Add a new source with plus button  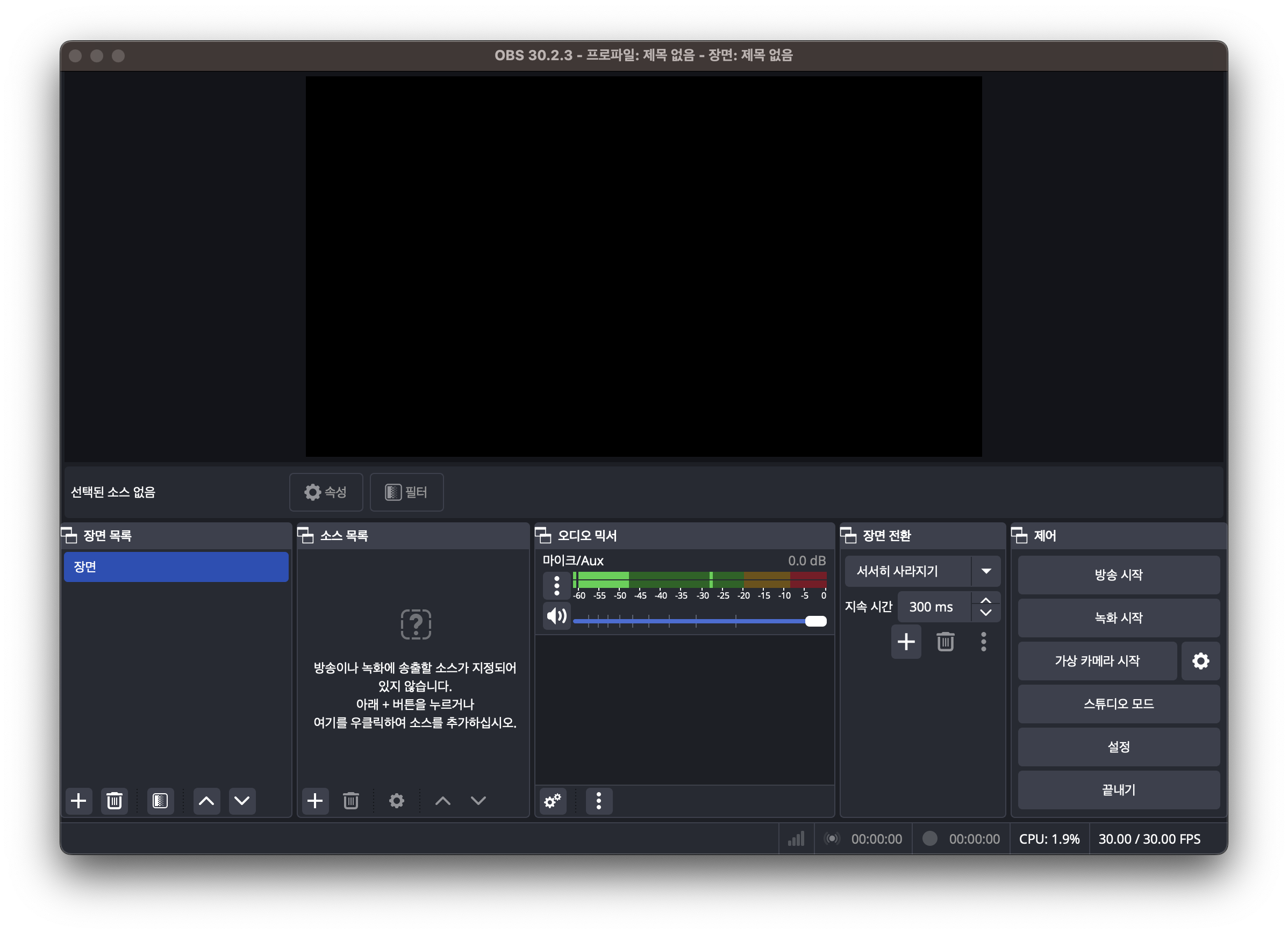[315, 801]
